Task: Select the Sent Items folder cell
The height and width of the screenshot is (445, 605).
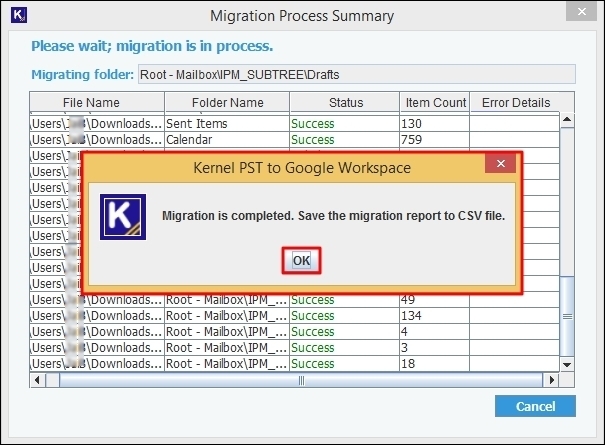Action: point(227,124)
